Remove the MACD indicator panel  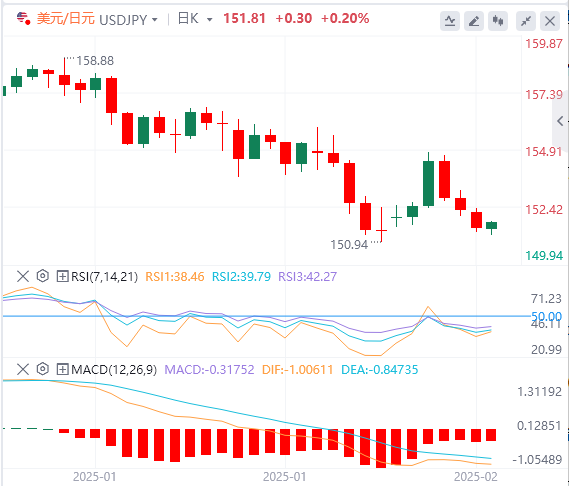click(x=23, y=369)
